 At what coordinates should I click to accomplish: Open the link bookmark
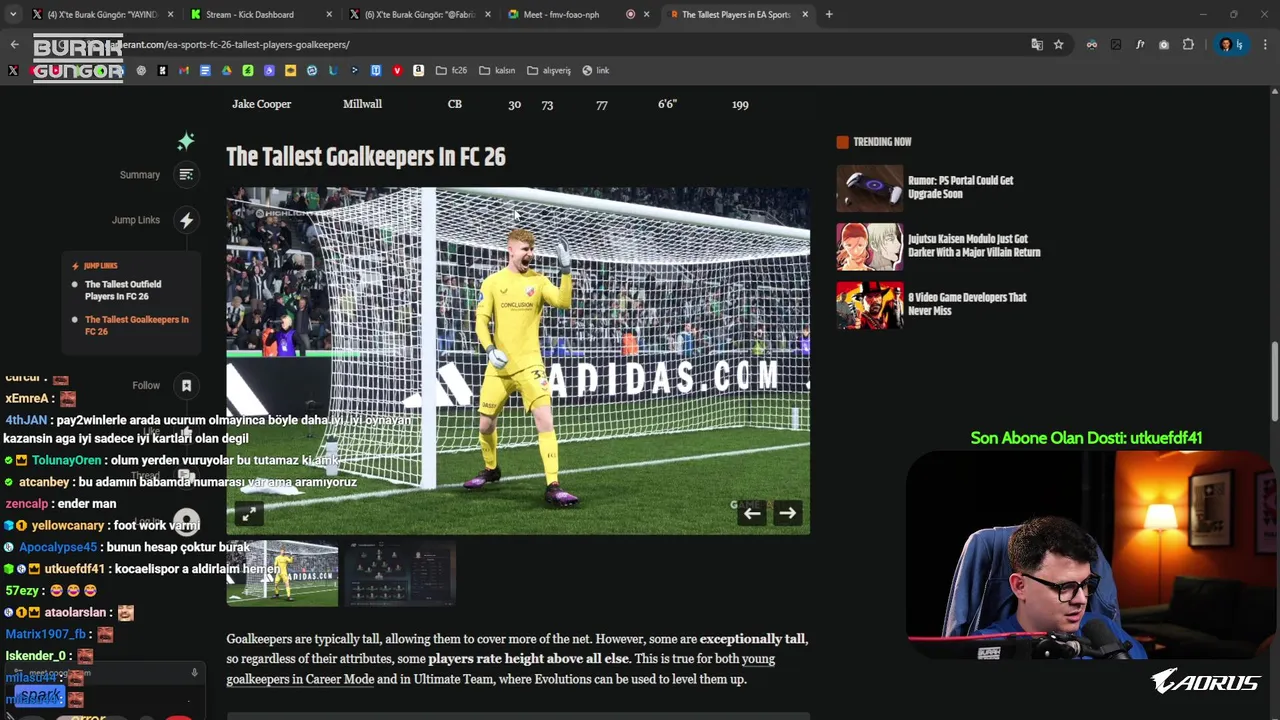pyautogui.click(x=595, y=70)
